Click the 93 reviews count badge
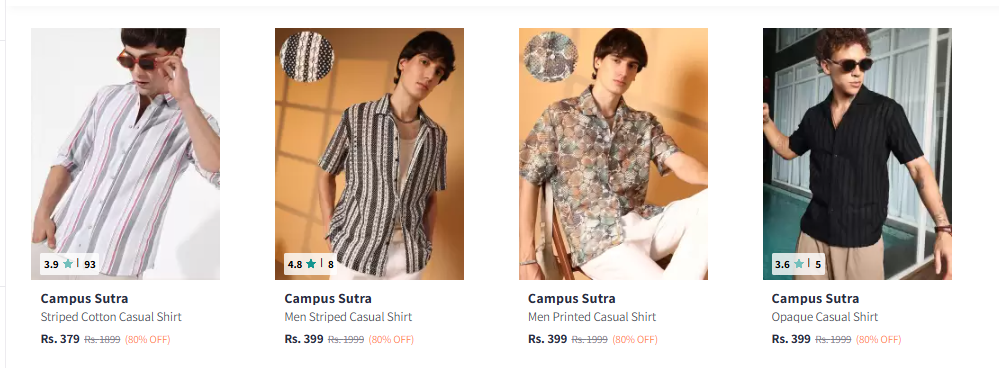Viewport: 999px width, 368px height. [89, 264]
